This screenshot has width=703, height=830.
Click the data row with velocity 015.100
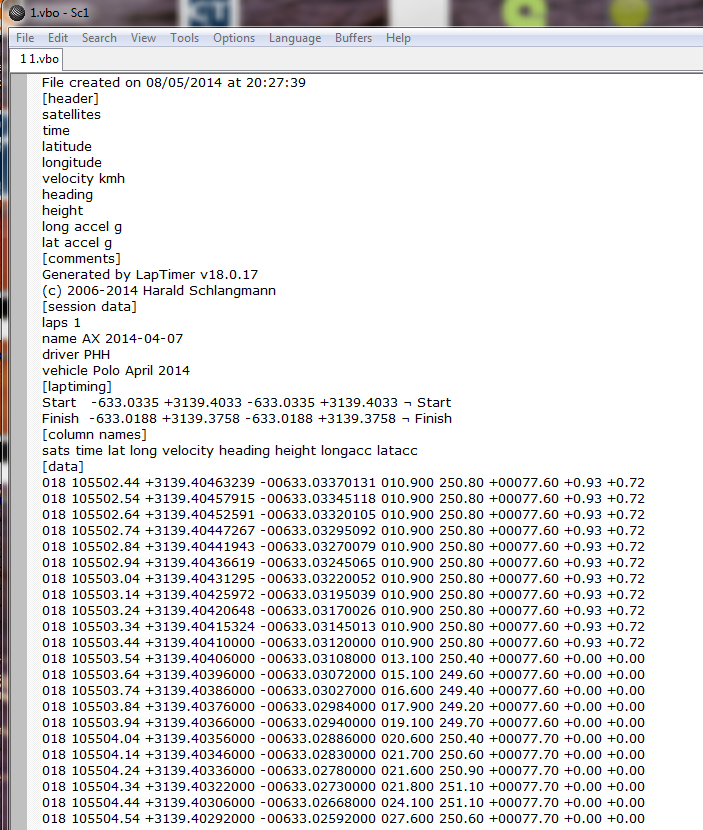tap(343, 674)
